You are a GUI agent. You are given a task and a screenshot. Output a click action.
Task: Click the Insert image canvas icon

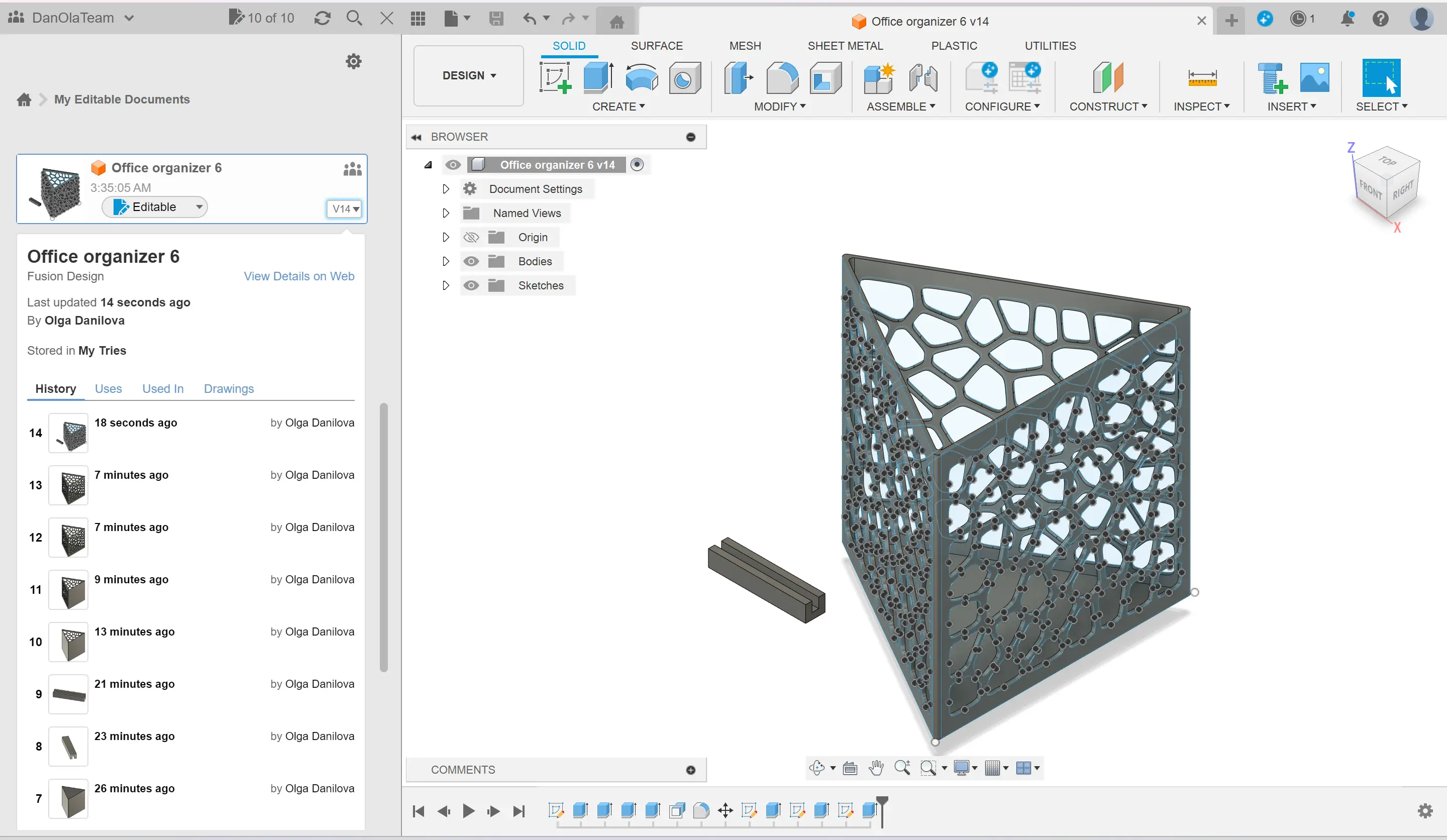(x=1314, y=77)
